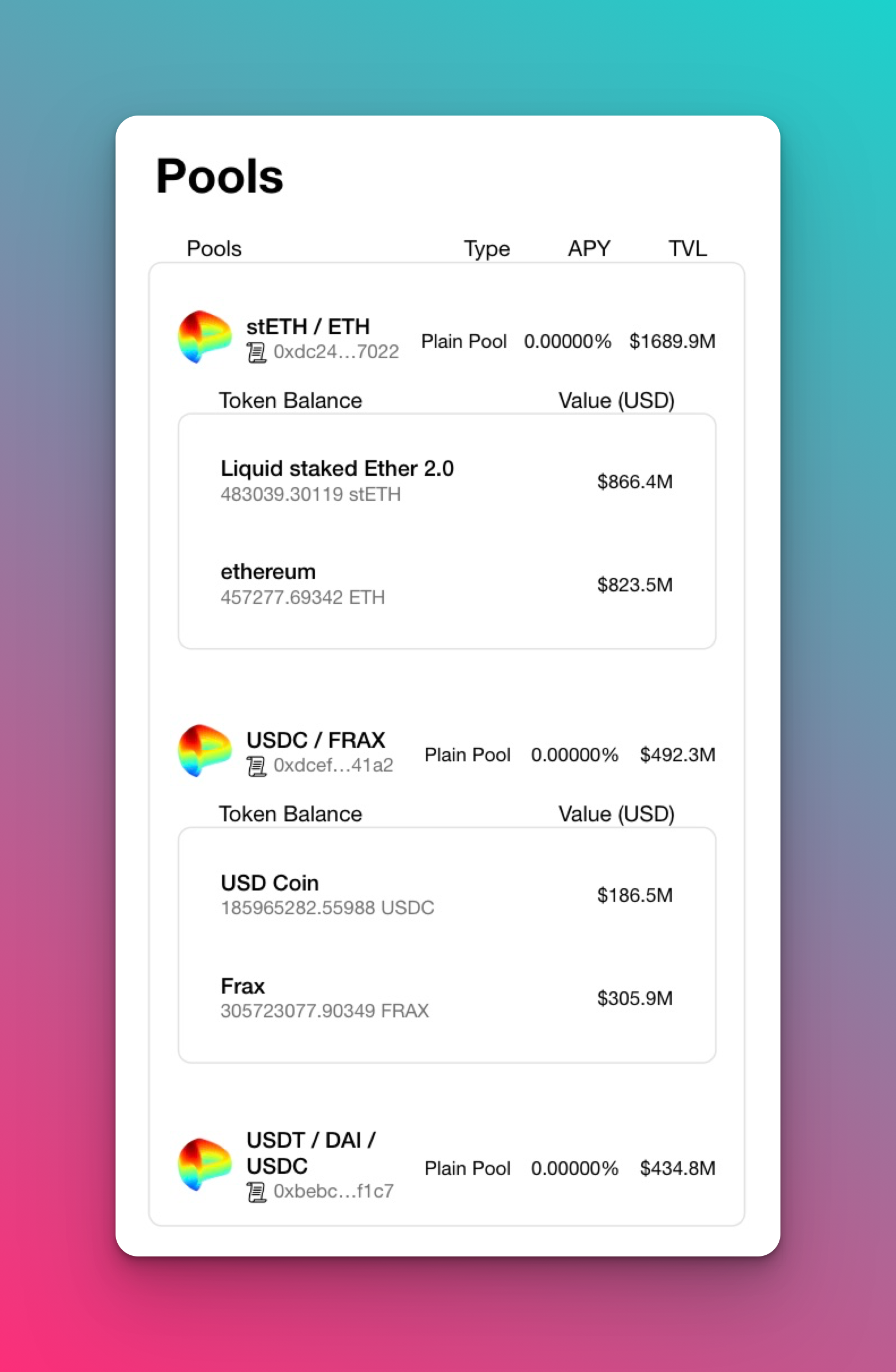
Task: Open the 0xdc24…7022 contract address link
Action: 336,352
